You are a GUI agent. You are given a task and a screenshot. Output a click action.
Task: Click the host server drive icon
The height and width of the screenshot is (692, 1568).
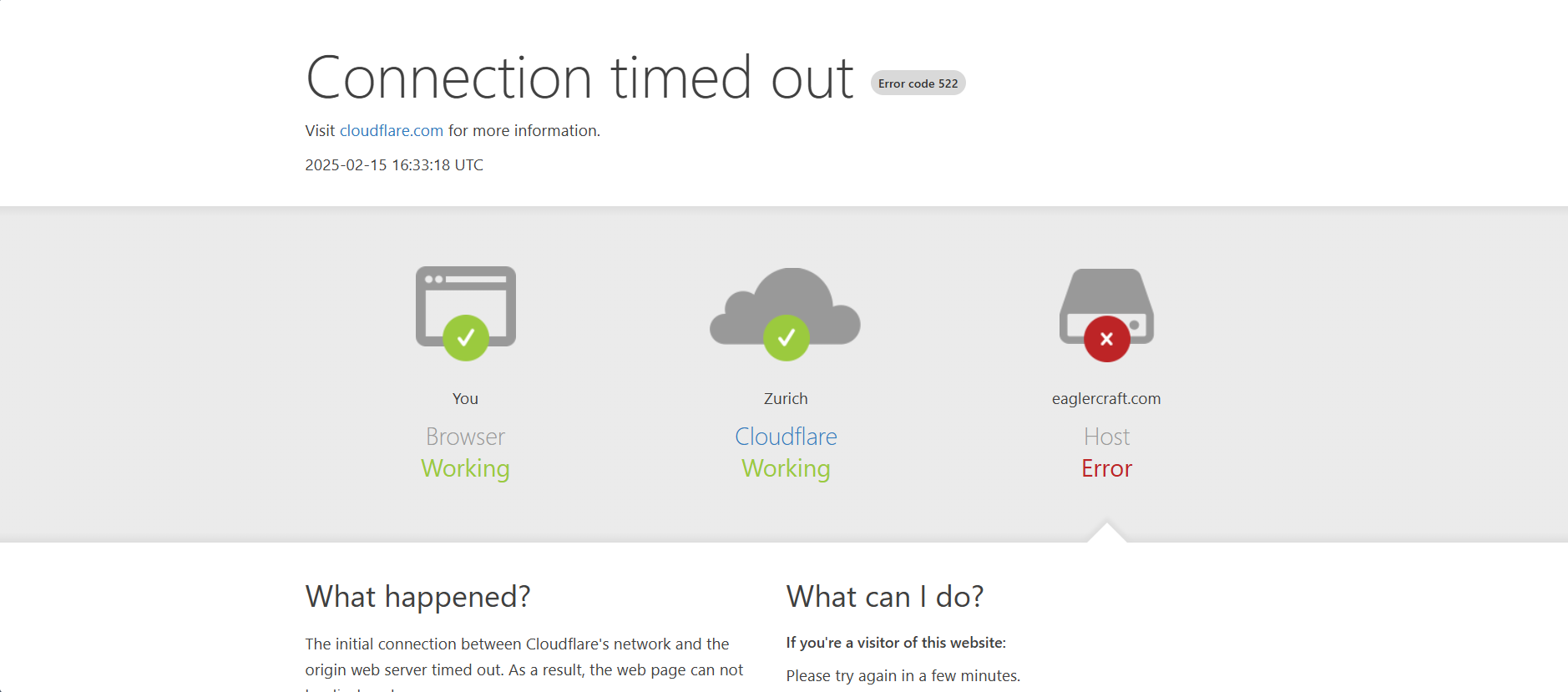click(1106, 306)
